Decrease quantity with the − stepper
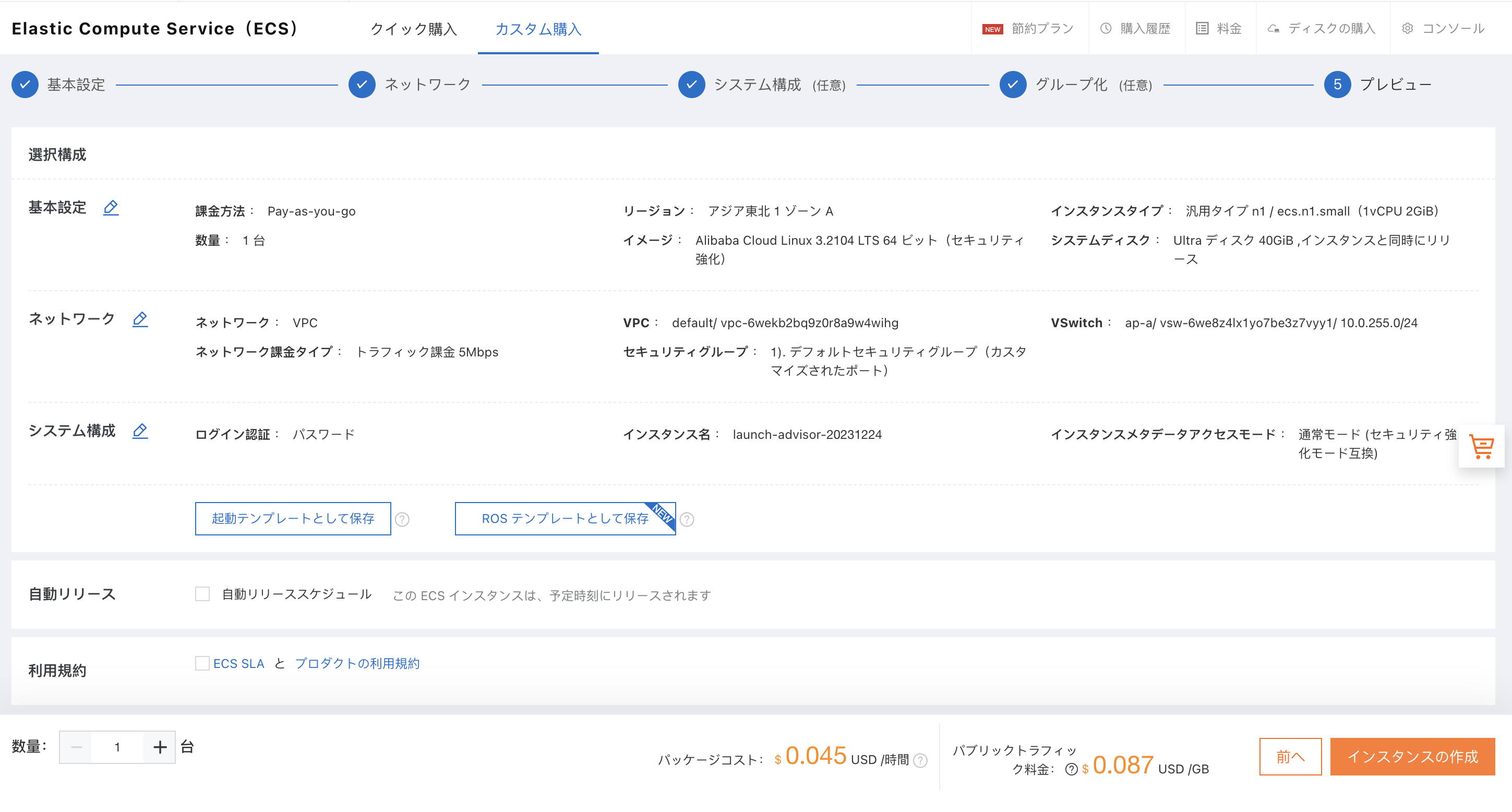 (x=76, y=747)
